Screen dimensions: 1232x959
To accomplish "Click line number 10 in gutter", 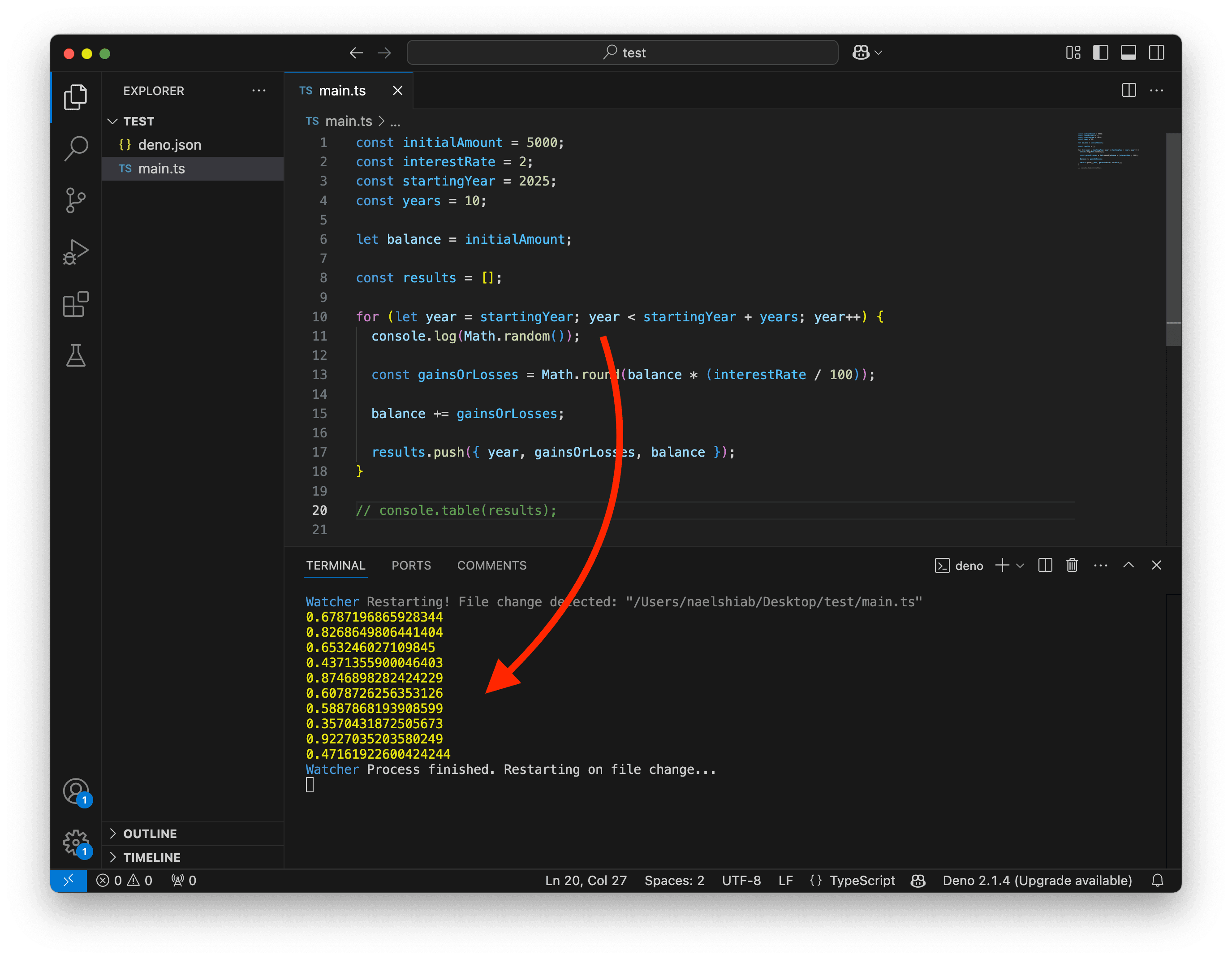I will (319, 316).
